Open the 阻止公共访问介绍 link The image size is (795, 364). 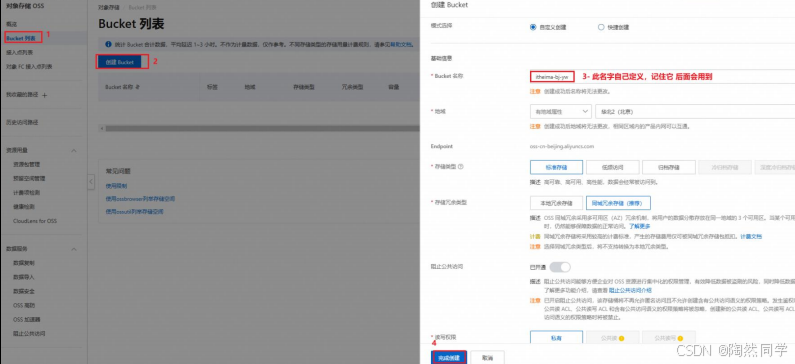(630, 290)
